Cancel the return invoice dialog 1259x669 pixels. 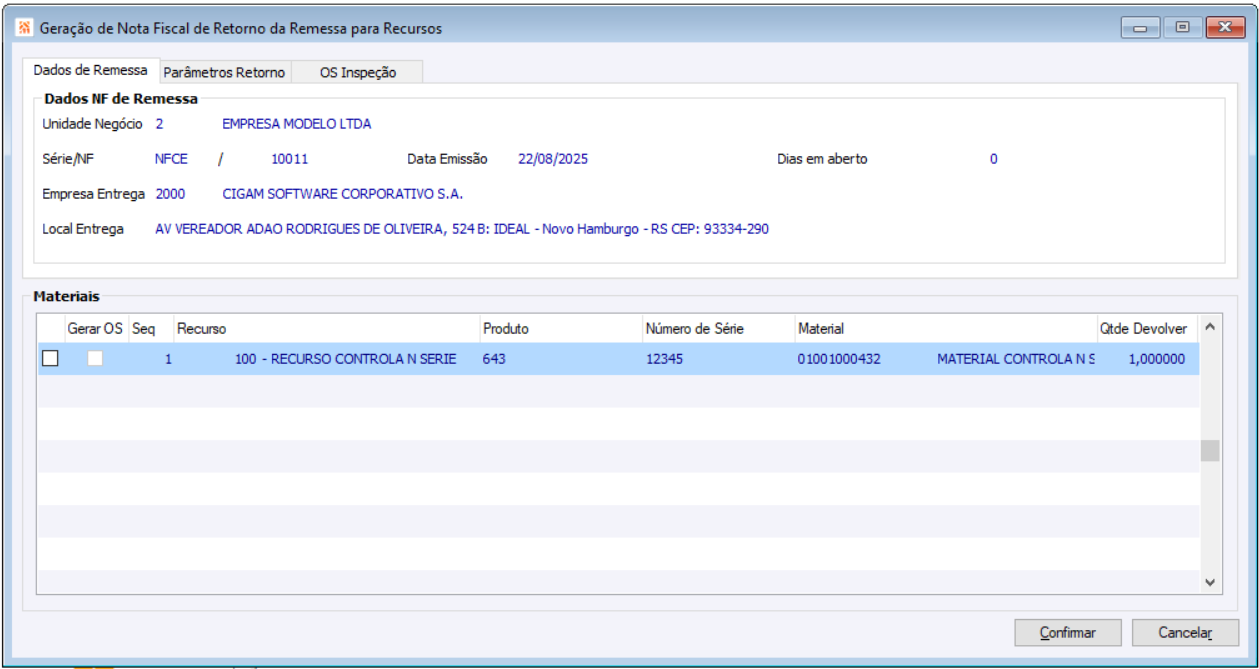coord(1185,633)
